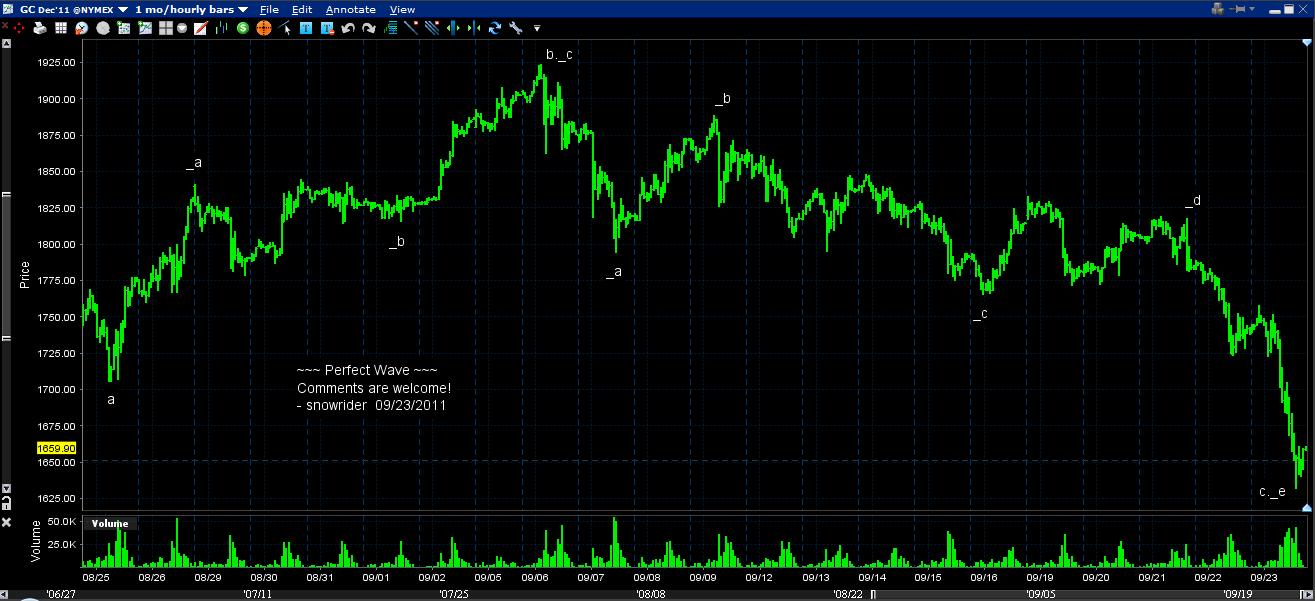This screenshot has width=1315, height=601.
Task: Click the grey circle toolbar icon
Action: click(x=104, y=28)
